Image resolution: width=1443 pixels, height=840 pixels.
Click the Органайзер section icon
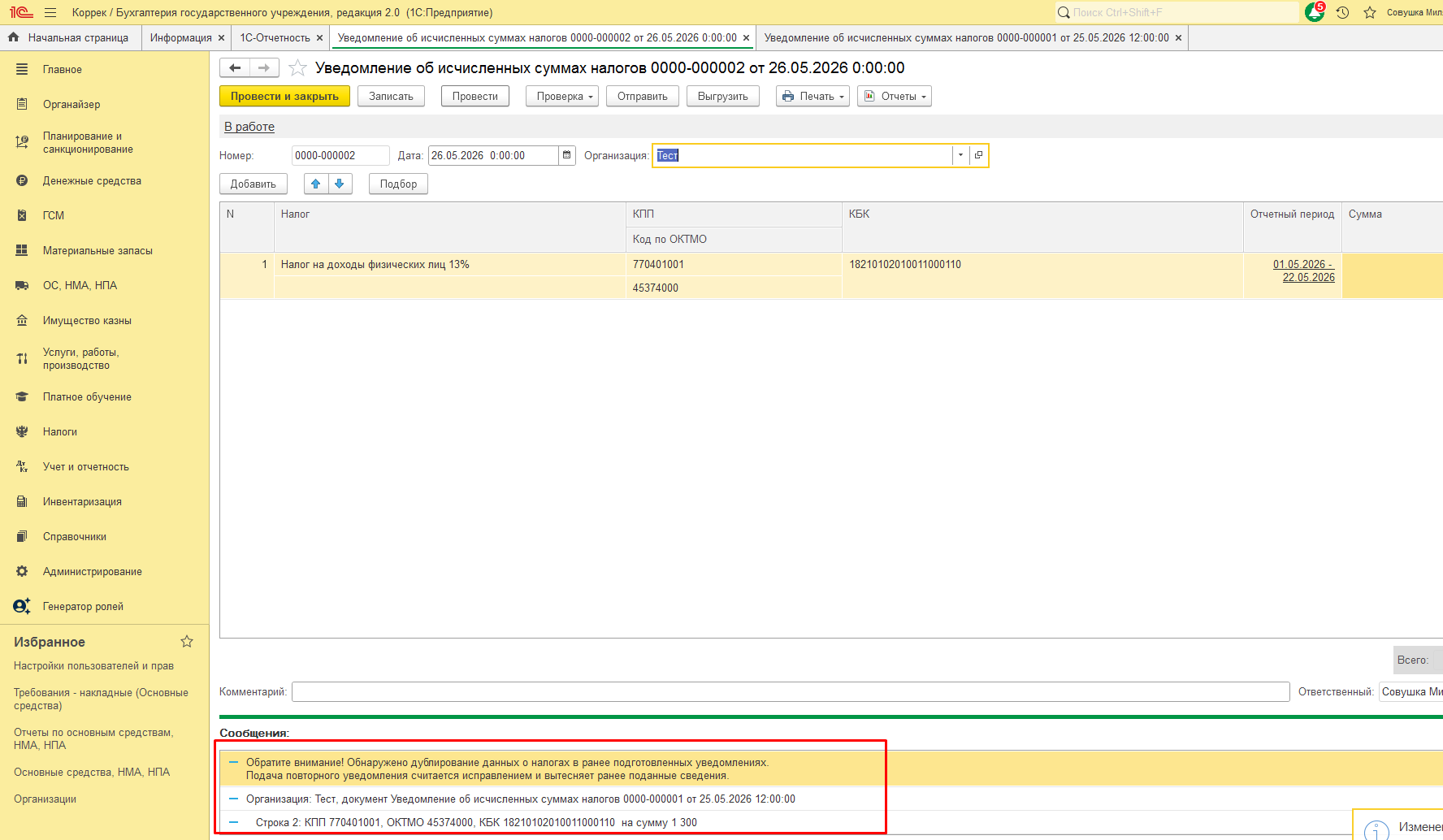pos(22,104)
